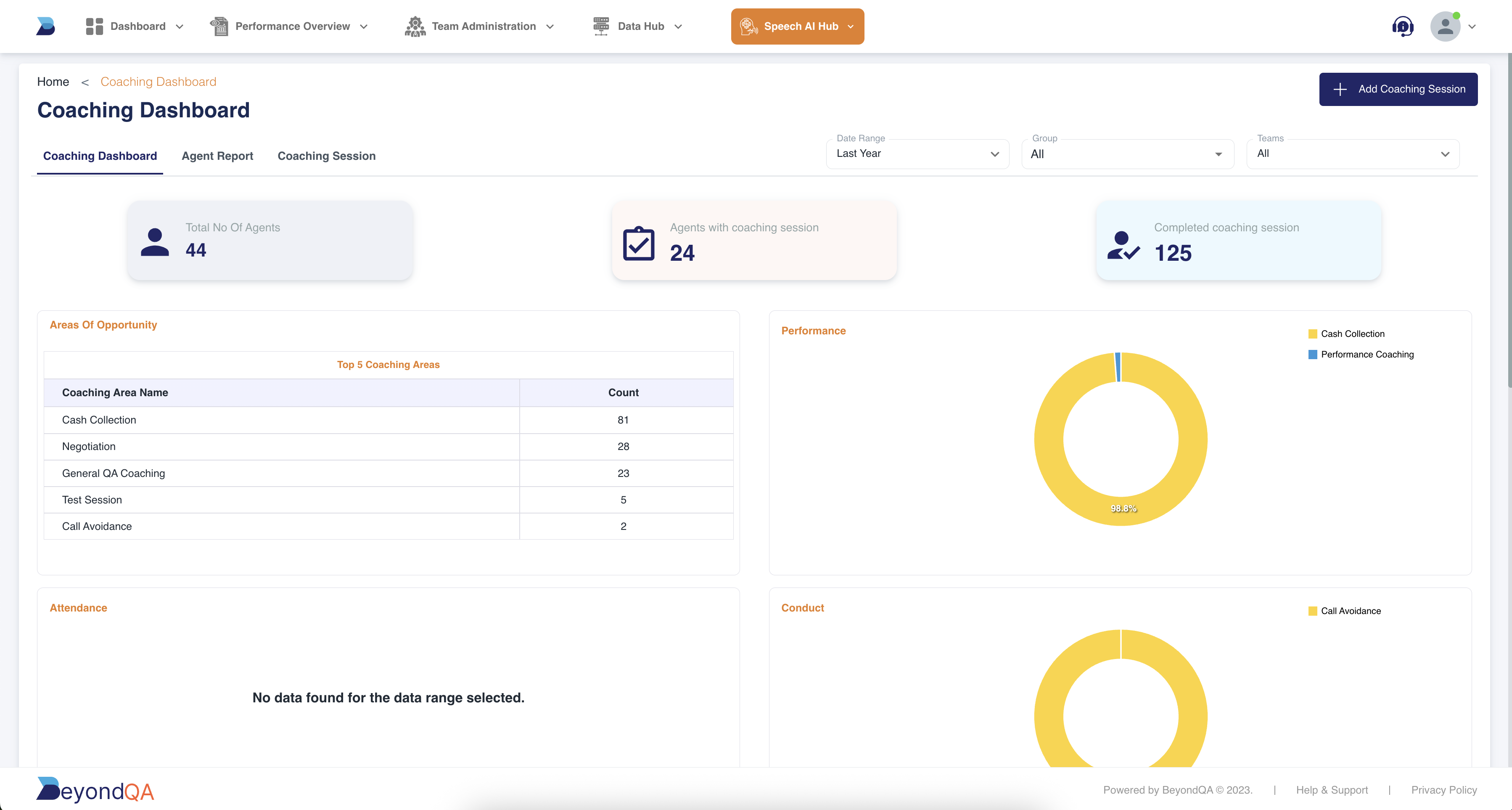Open the Coaching Session tab
Screen dimensions: 1512x810
[326, 156]
